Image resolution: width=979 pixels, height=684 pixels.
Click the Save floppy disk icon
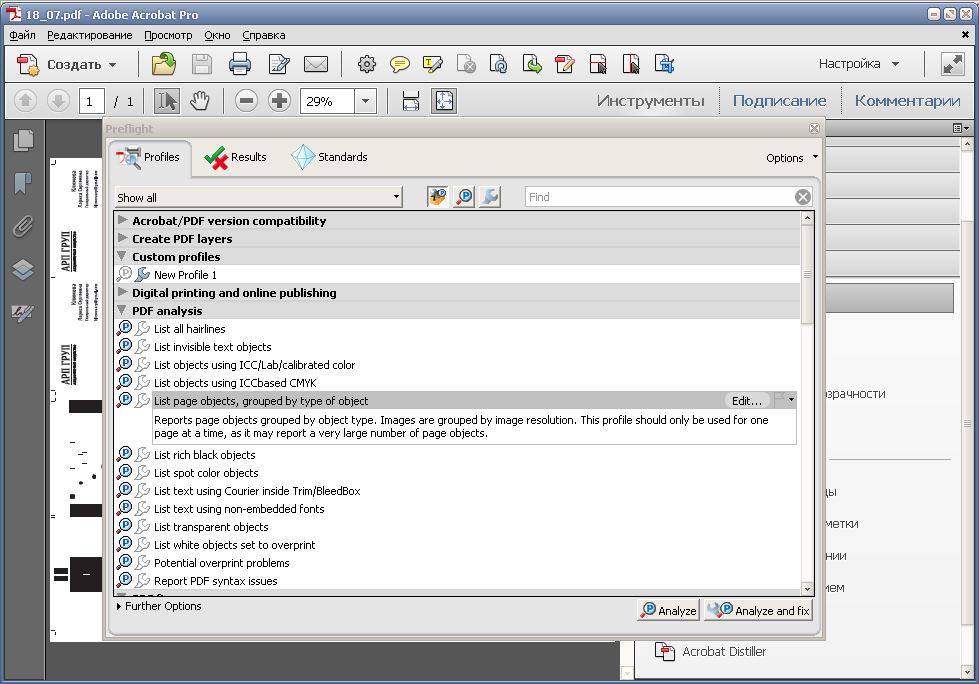click(202, 64)
